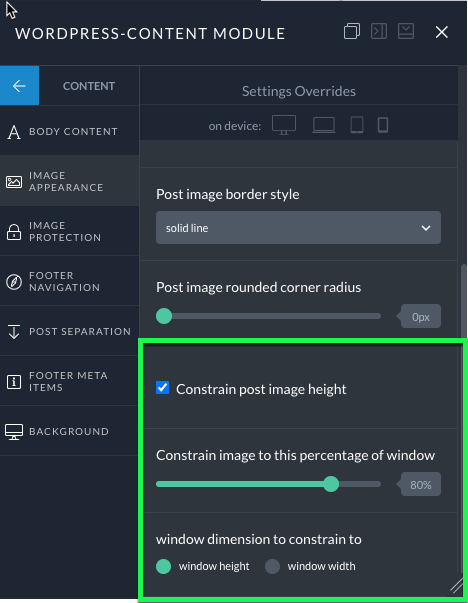Image resolution: width=468 pixels, height=603 pixels.
Task: Click the duplicate-window icon in header
Action: (351, 31)
